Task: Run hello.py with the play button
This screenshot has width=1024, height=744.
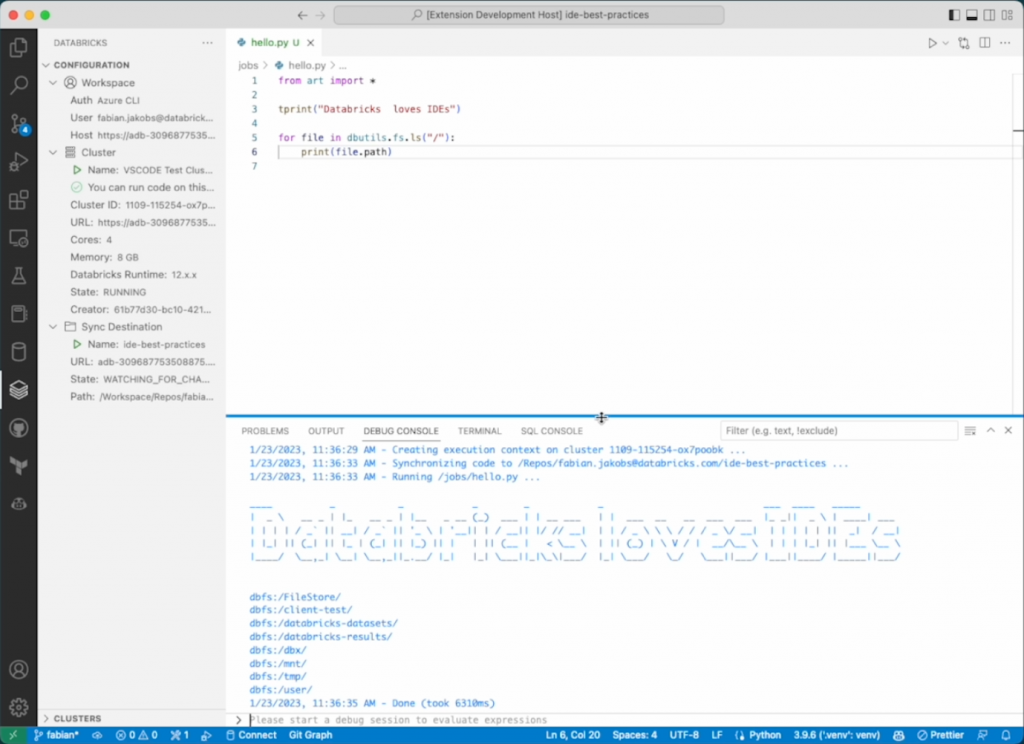Action: point(931,42)
